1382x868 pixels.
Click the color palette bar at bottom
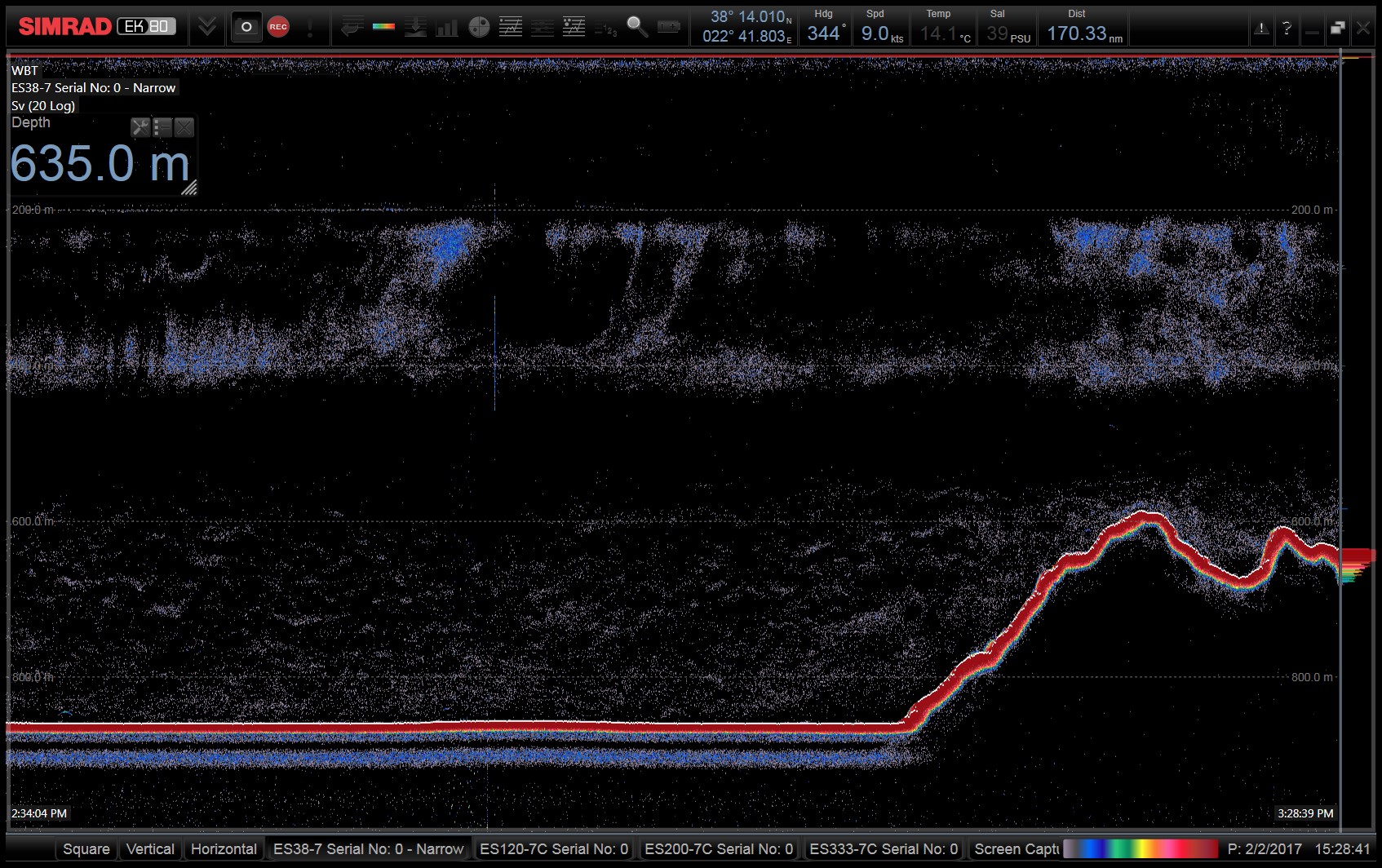point(1140,849)
